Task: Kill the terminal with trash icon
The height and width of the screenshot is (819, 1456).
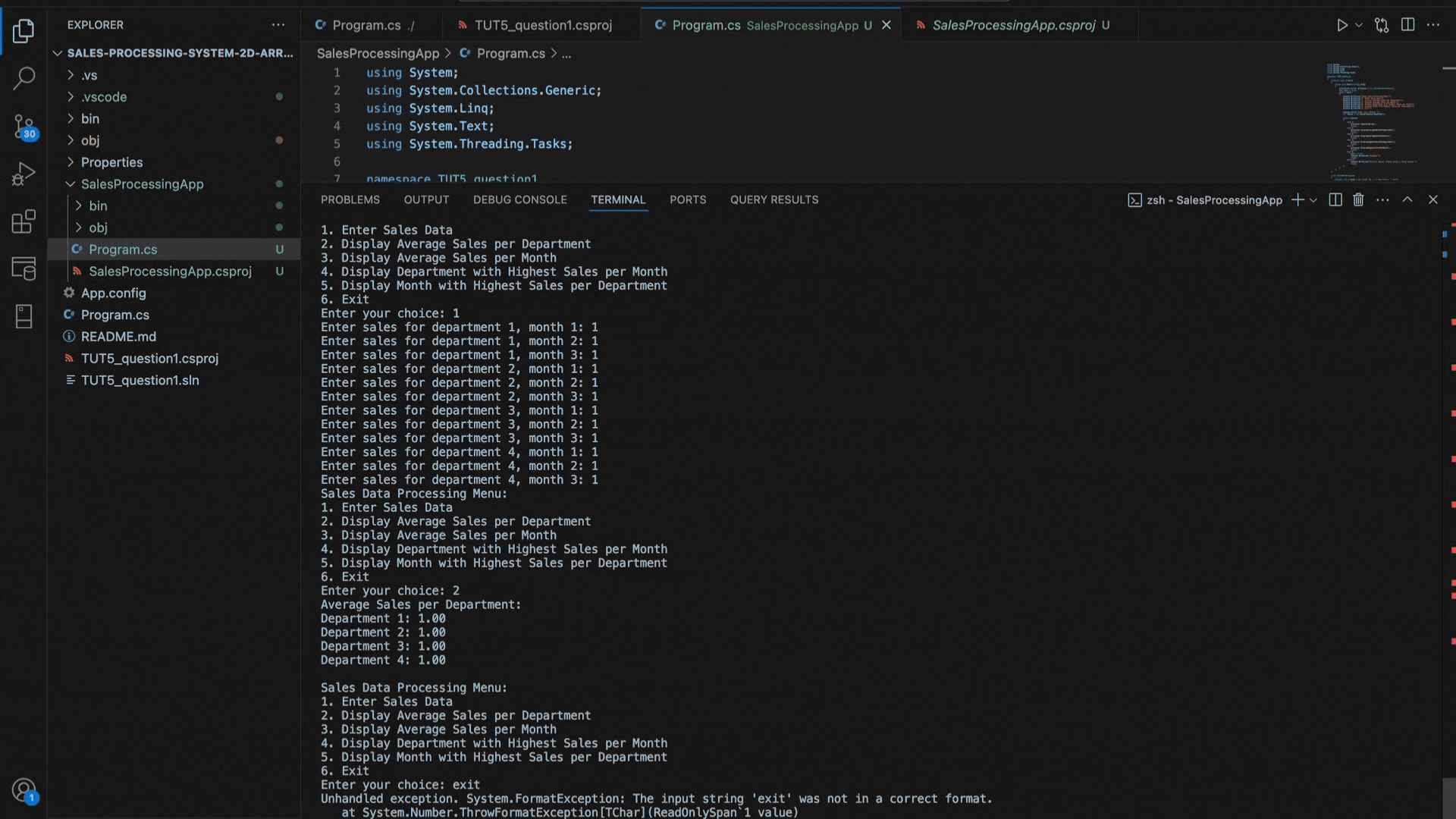Action: point(1358,199)
